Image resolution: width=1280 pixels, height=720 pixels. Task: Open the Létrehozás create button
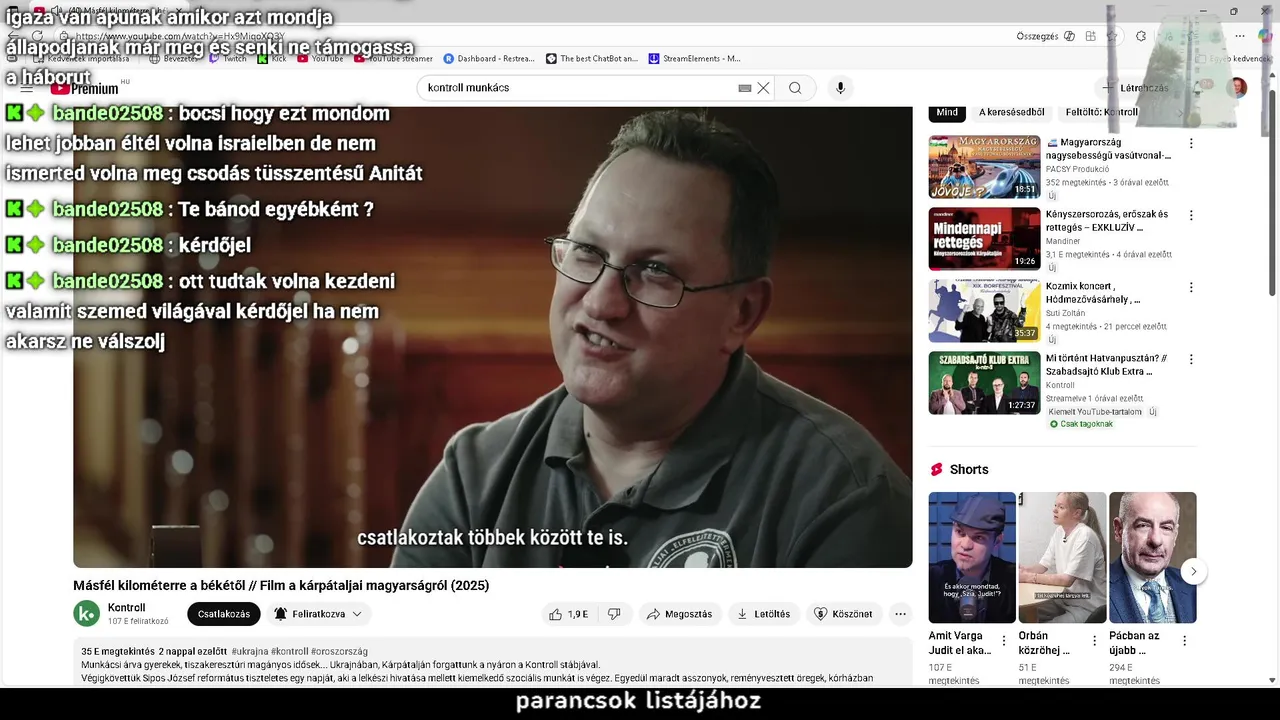1136,88
